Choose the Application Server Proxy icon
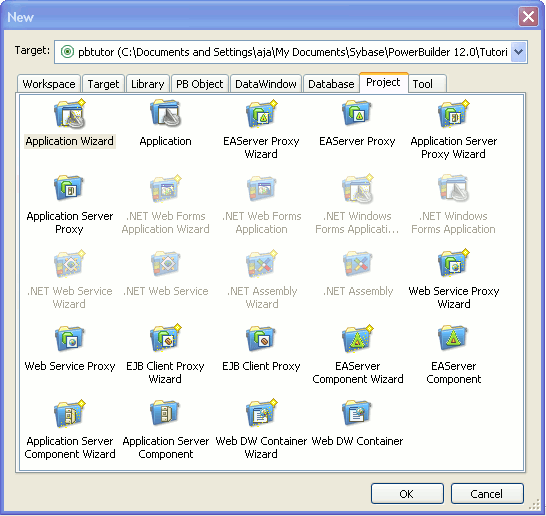The height and width of the screenshot is (516, 546). (69, 188)
